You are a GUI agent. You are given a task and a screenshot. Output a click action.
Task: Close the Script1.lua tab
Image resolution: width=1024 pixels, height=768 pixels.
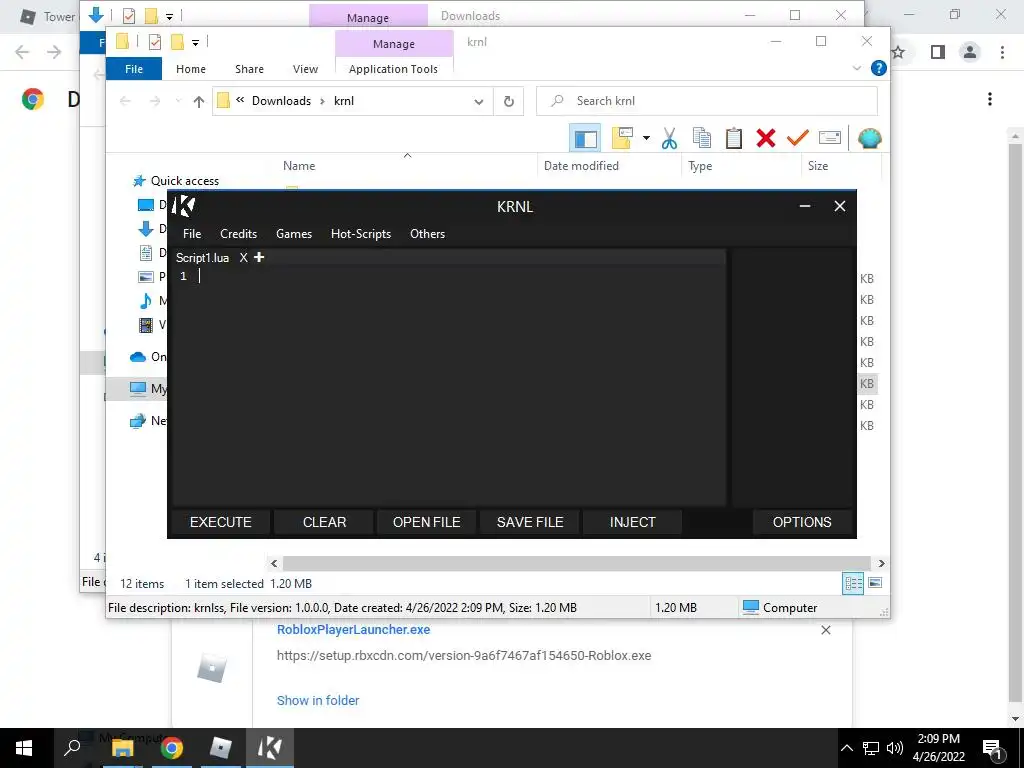[x=244, y=258]
